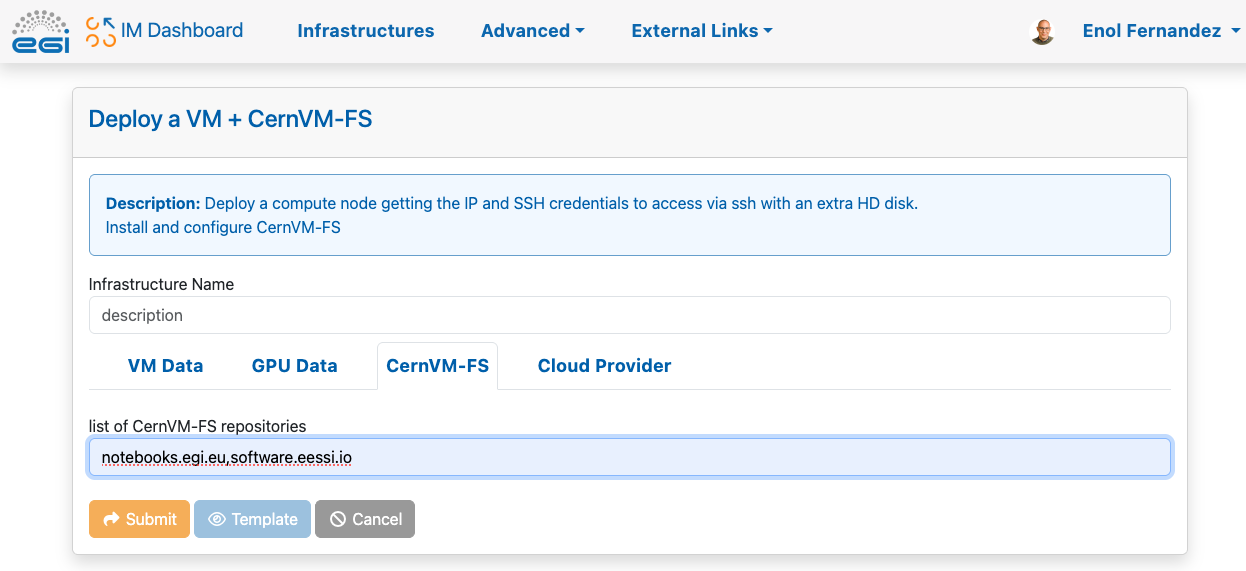Expand the Advanced dropdown menu
The image size is (1246, 571).
click(532, 31)
